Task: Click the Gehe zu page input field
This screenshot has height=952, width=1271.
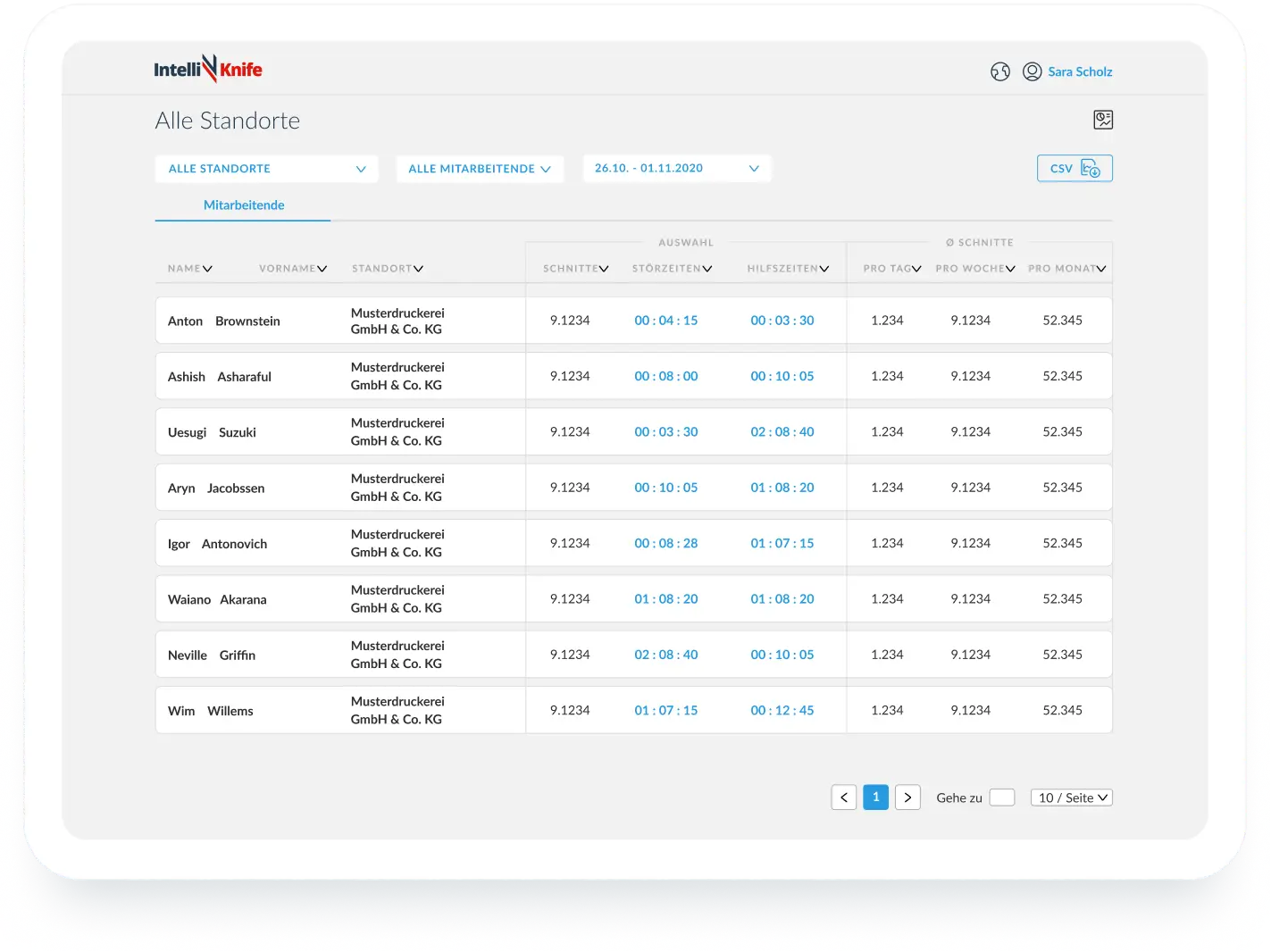Action: click(x=1002, y=798)
